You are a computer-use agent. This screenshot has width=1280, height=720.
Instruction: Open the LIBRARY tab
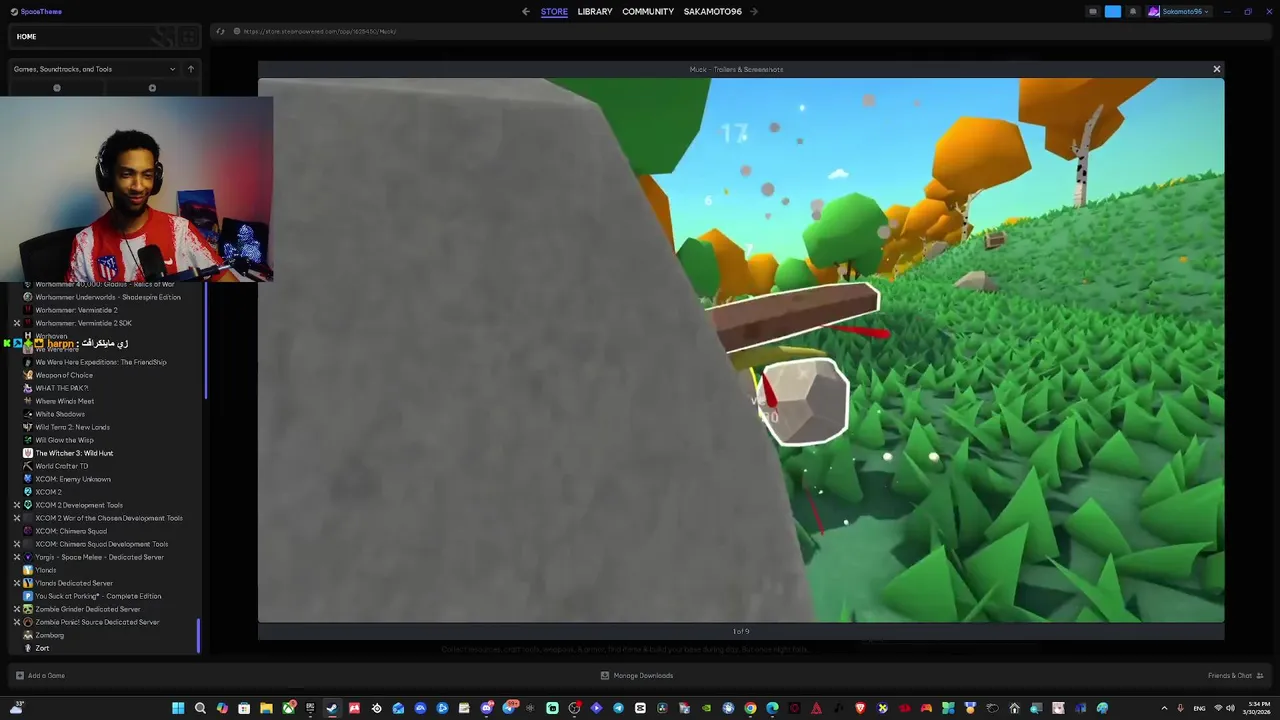(x=595, y=12)
